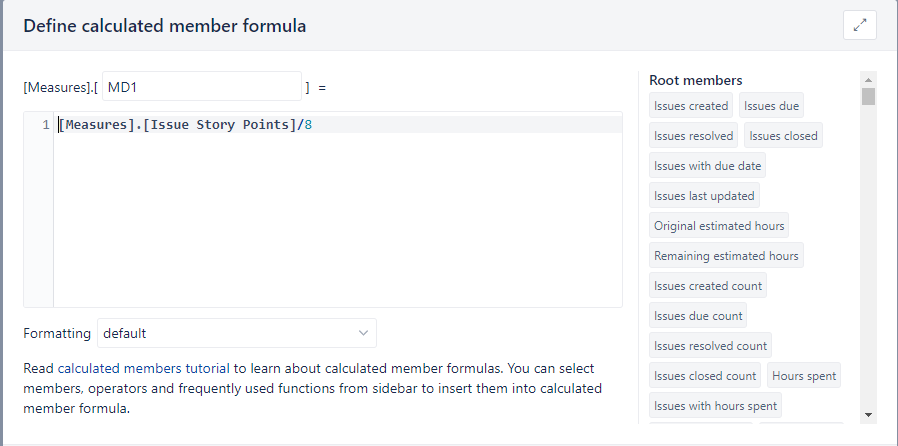
Task: Insert the Issues closed member
Action: [x=783, y=136]
